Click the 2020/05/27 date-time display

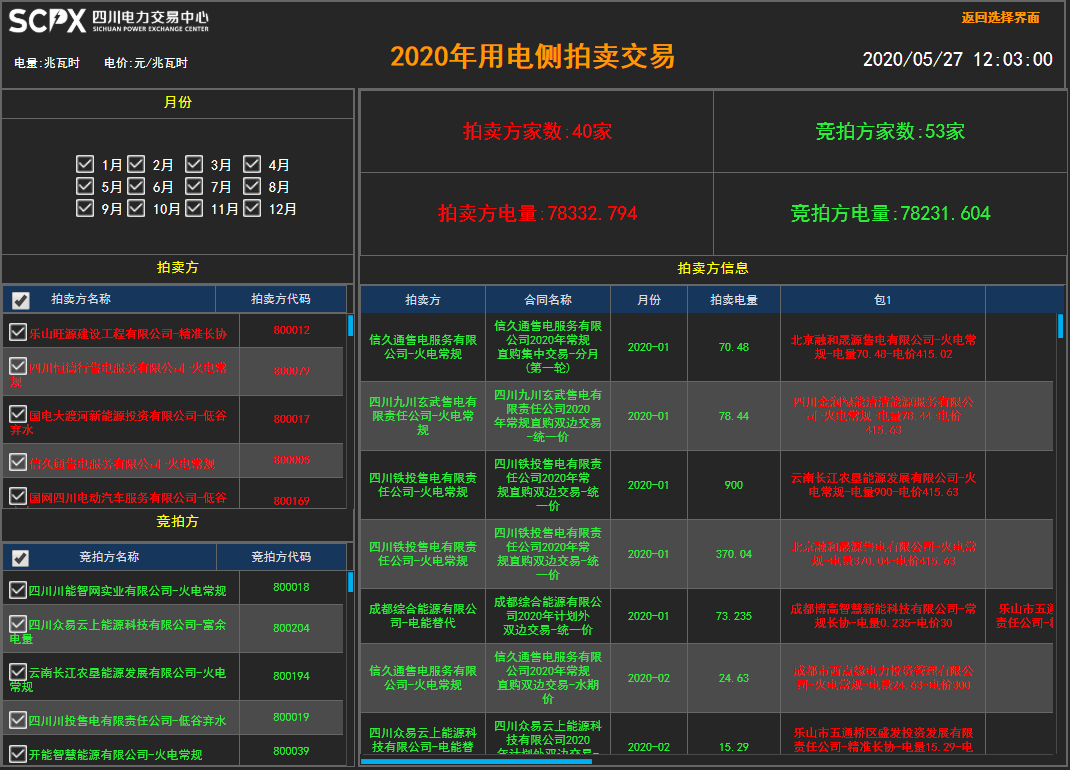[957, 59]
